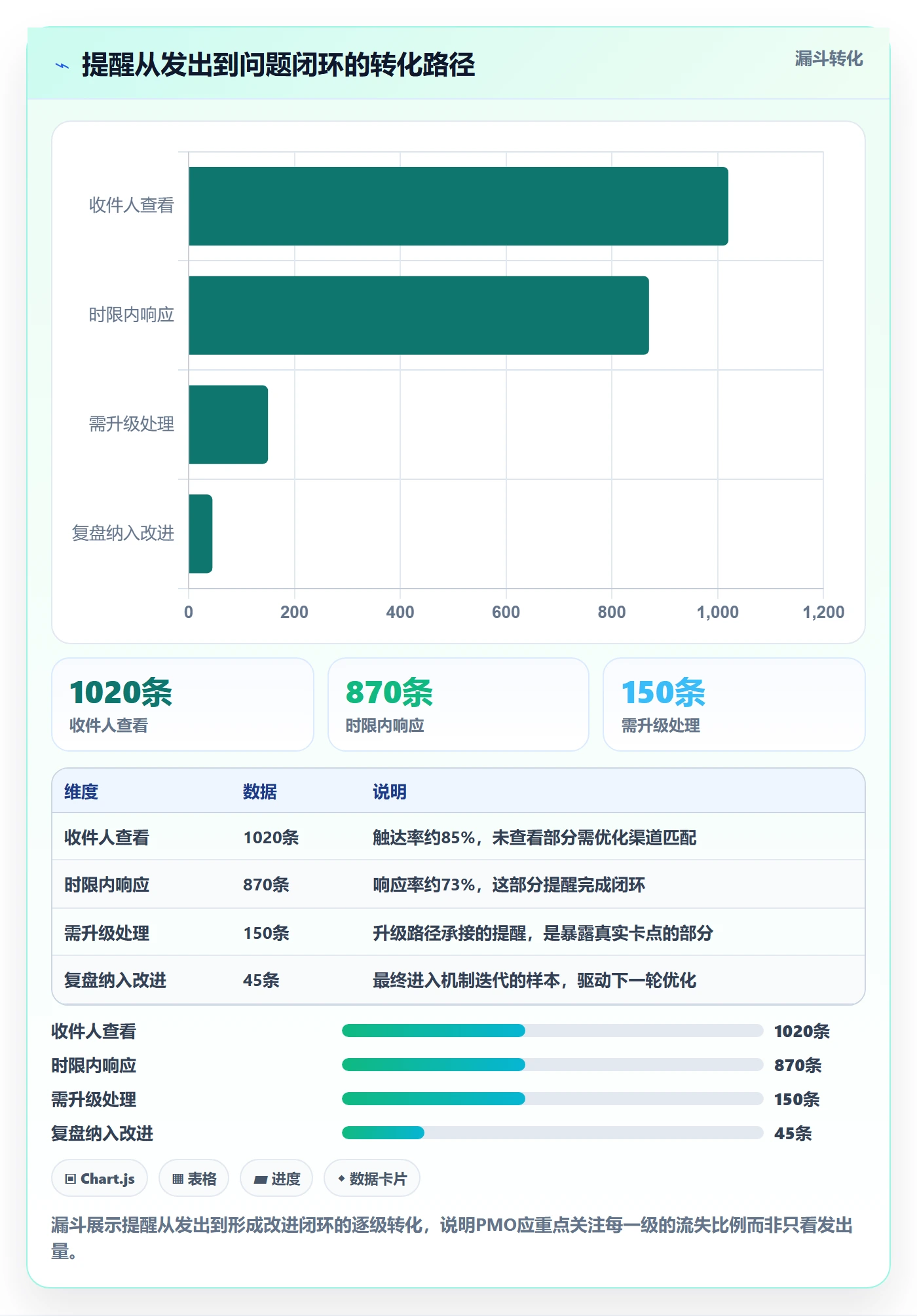Click the 时限内响应 progress bar
Viewport: 917px width, 1316px height.
(x=552, y=1065)
